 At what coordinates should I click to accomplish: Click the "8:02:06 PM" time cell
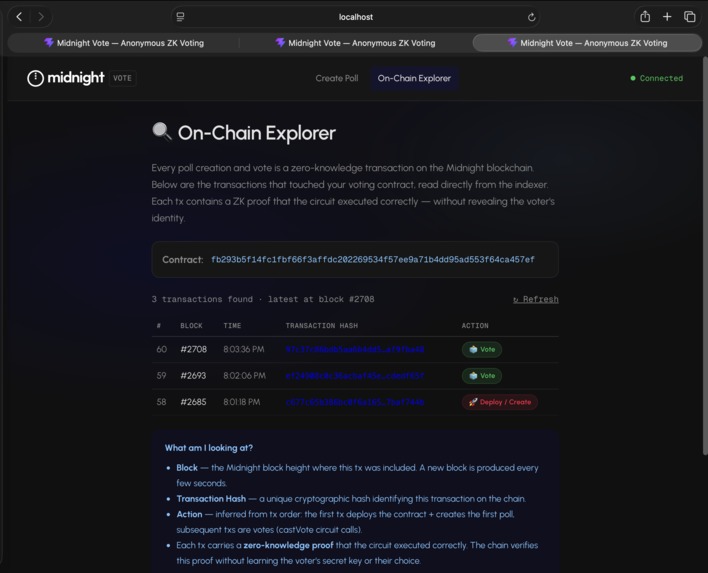[244, 376]
